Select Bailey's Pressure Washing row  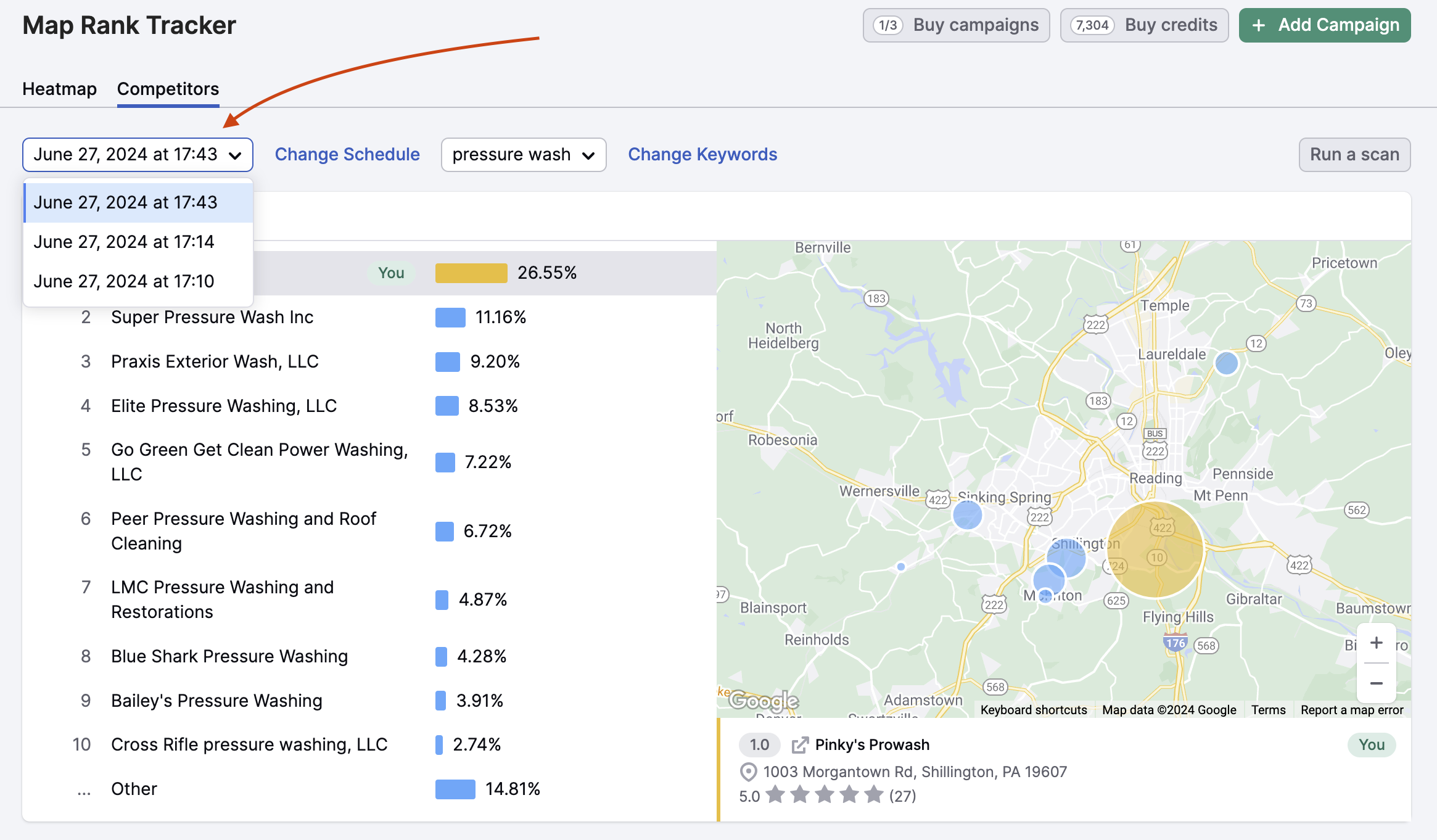pyautogui.click(x=370, y=701)
